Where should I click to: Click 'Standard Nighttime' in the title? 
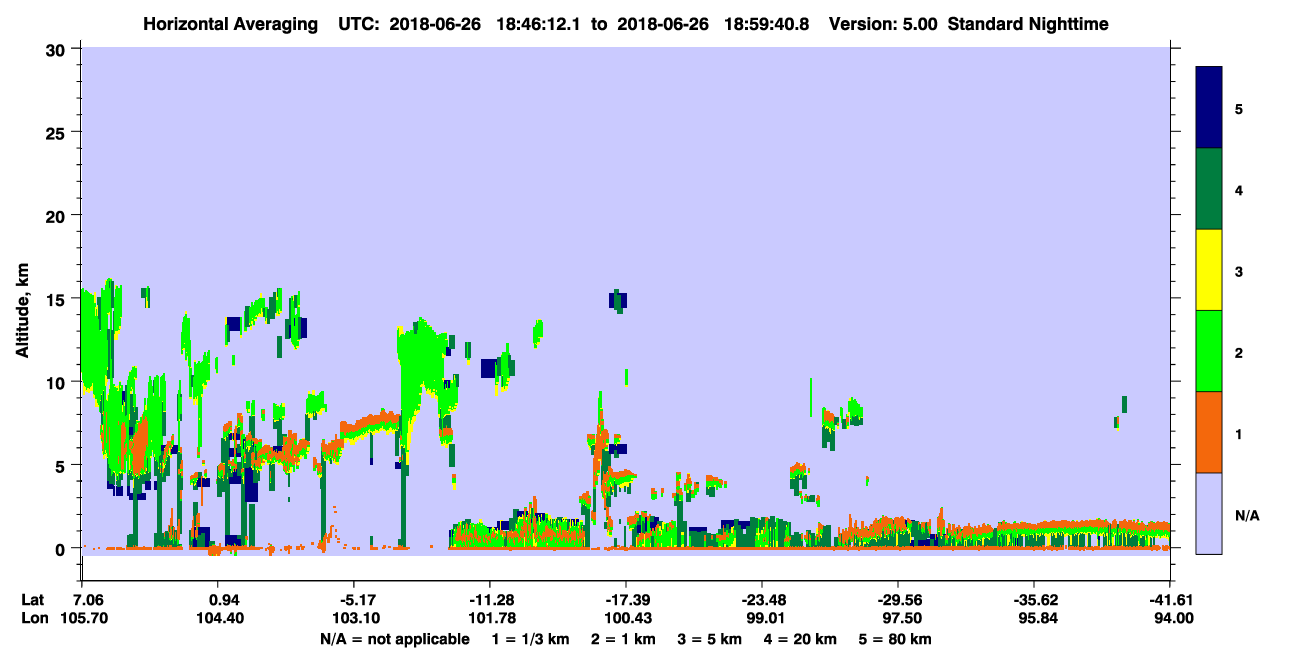coord(1028,24)
